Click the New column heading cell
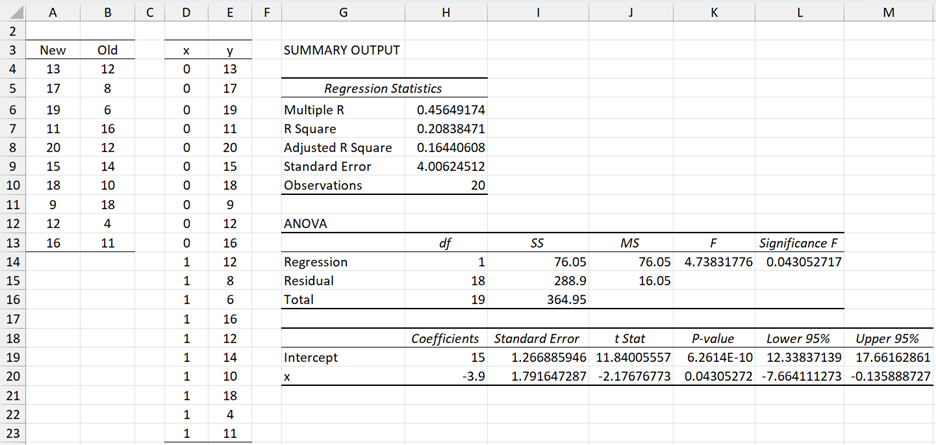This screenshot has height=445, width=936. click(52, 50)
